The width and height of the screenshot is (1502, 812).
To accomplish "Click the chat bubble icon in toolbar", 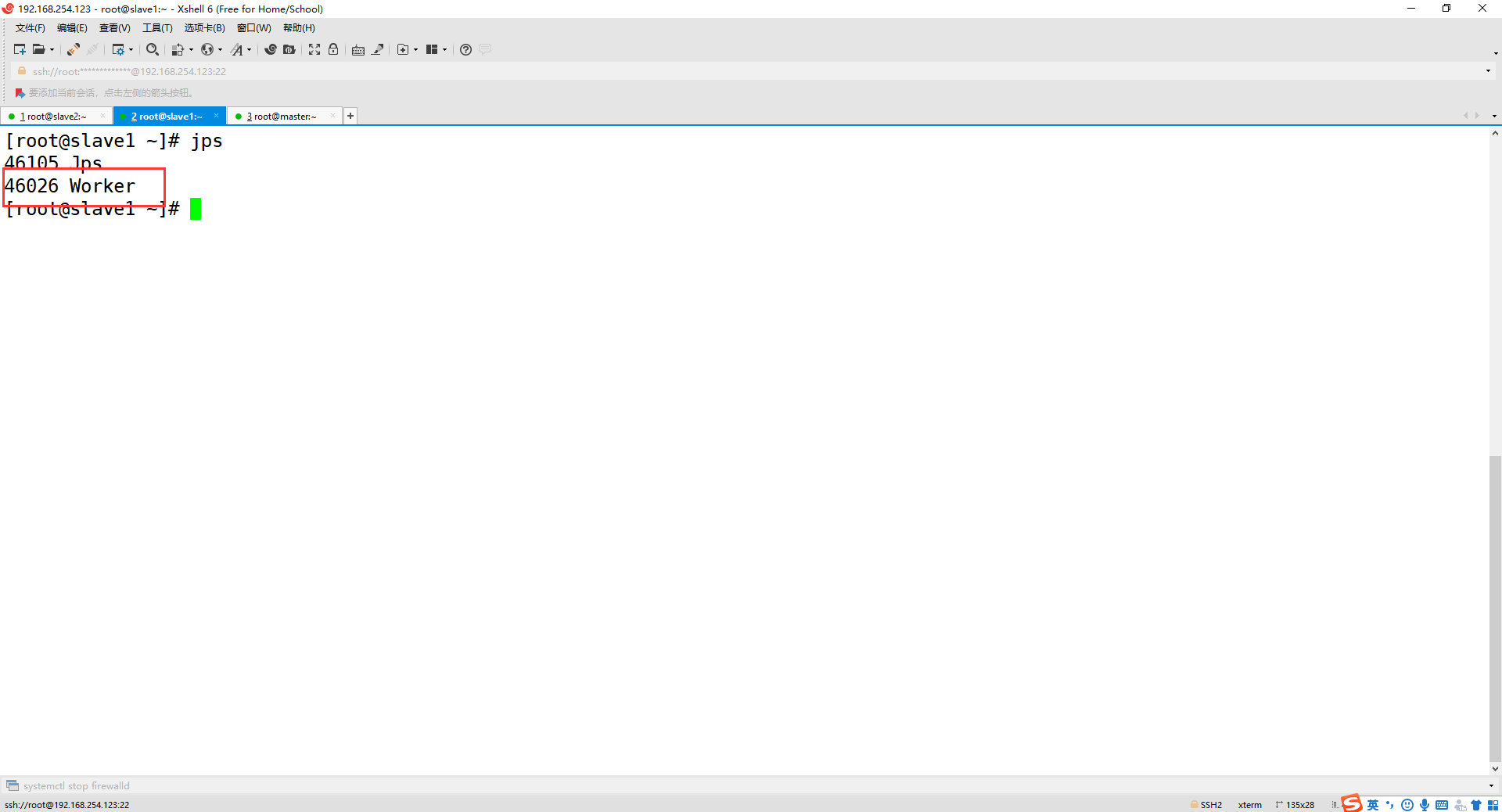I will (485, 49).
